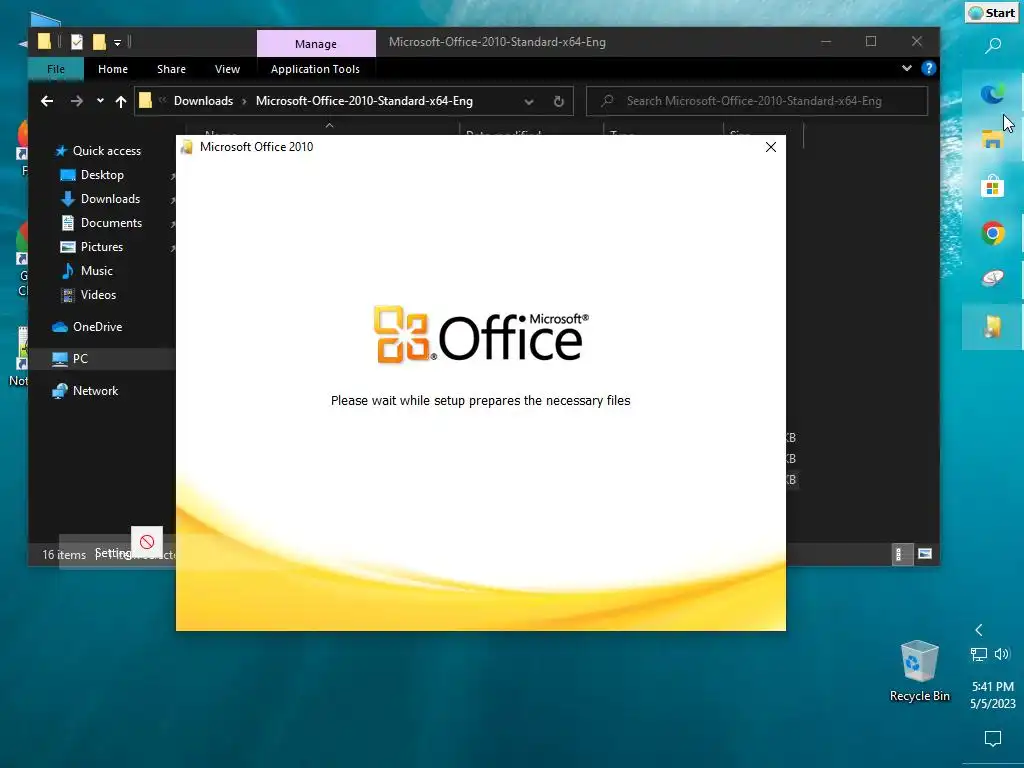The height and width of the screenshot is (768, 1024).
Task: Click the Microsoft-Office-2010-Standard-x64-Eng breadcrumb
Action: pos(364,101)
